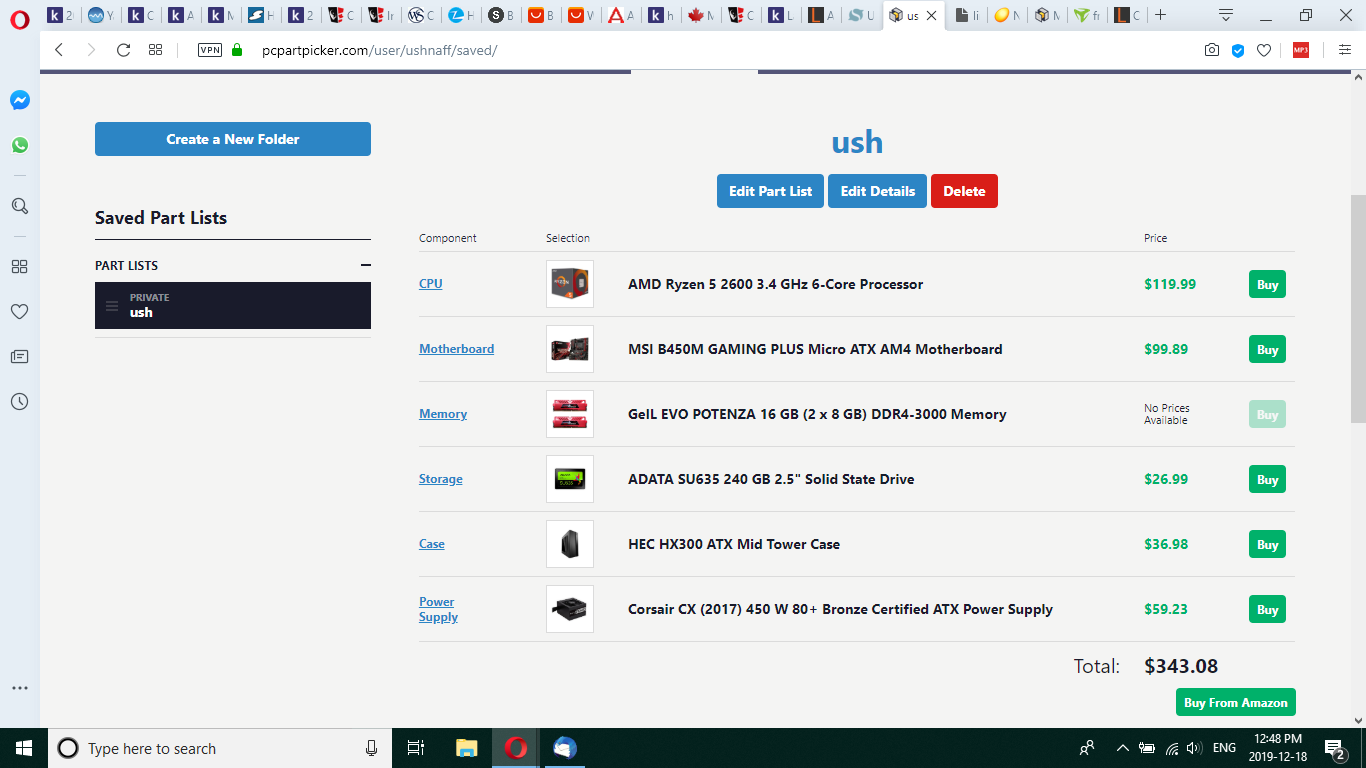Close the active pcpartpicker tab
This screenshot has height=768, width=1366.
point(932,15)
